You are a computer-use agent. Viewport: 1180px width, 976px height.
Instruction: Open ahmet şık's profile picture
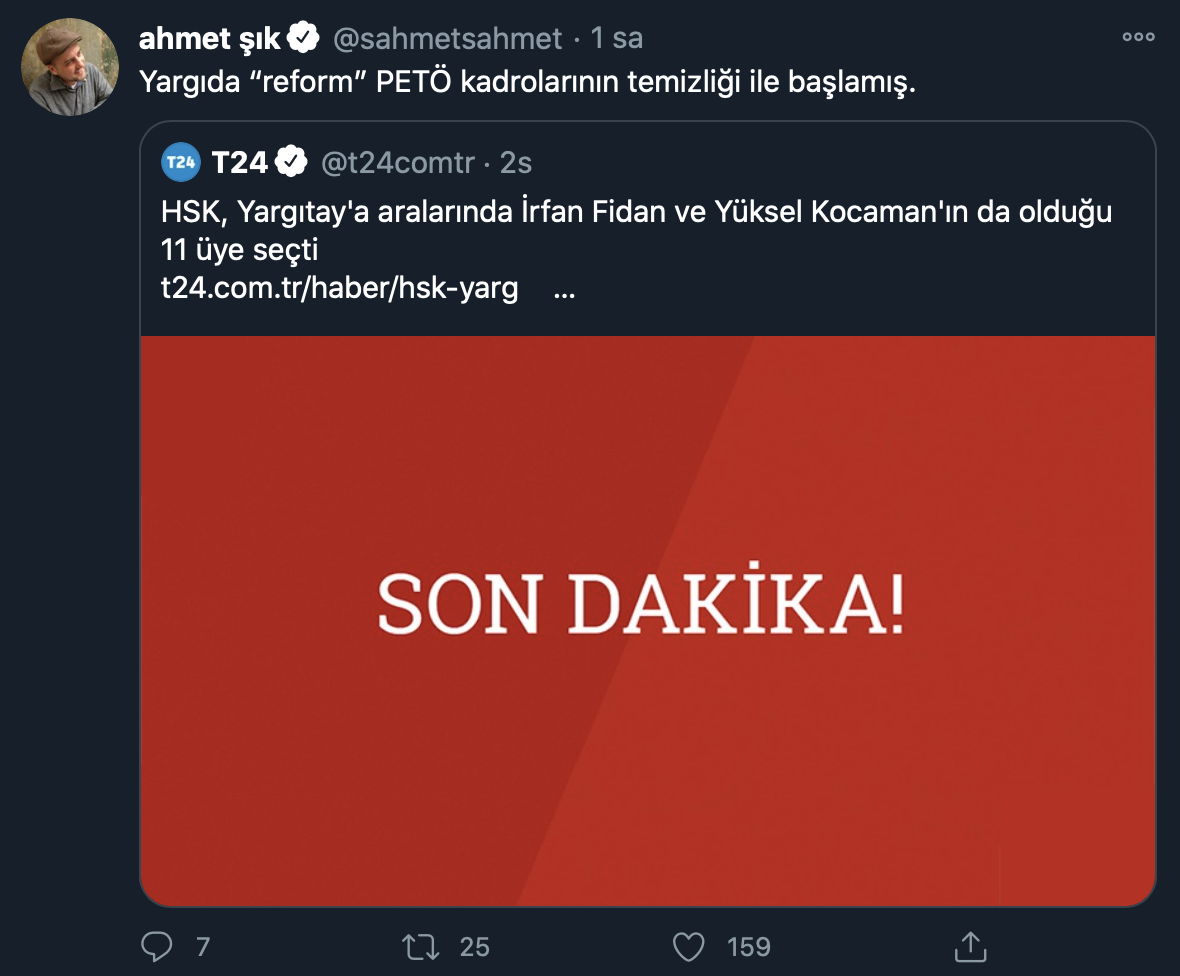[x=70, y=62]
